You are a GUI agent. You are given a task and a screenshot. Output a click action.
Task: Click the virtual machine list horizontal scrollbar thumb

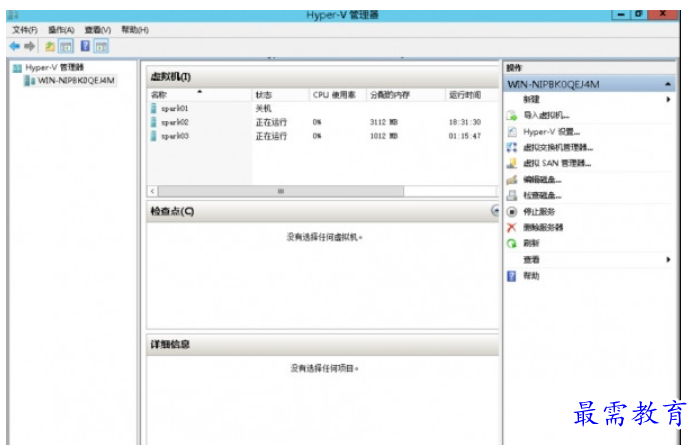point(281,191)
